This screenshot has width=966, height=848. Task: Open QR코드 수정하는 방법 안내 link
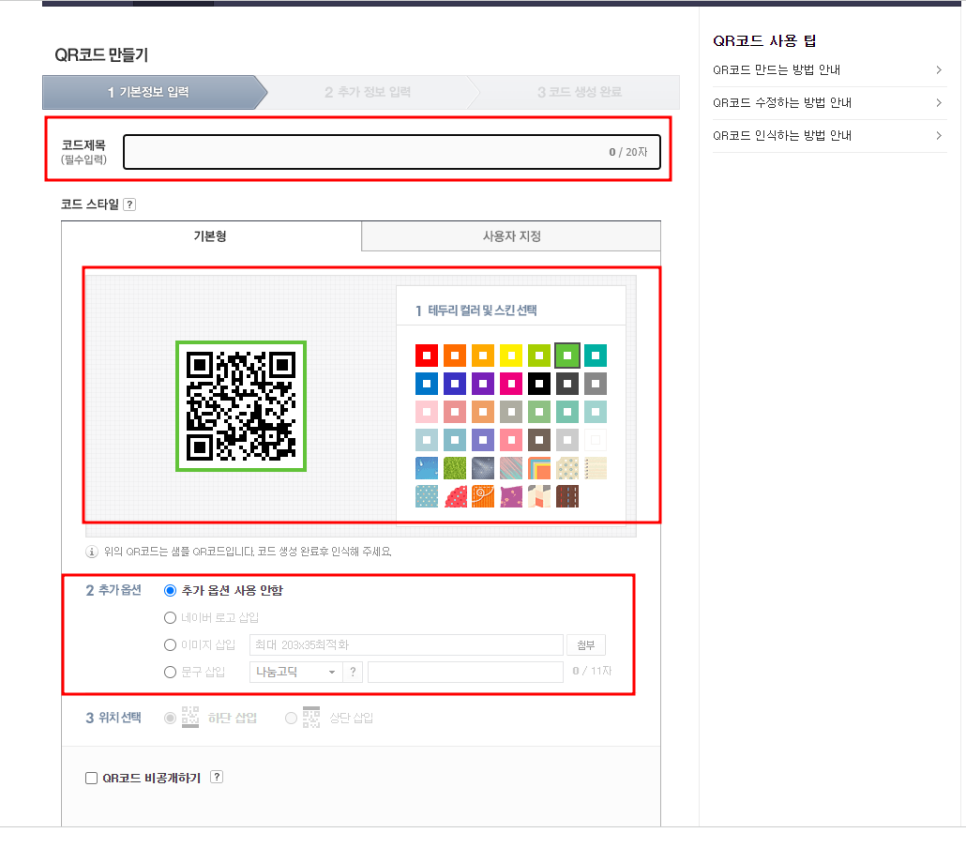(782, 102)
